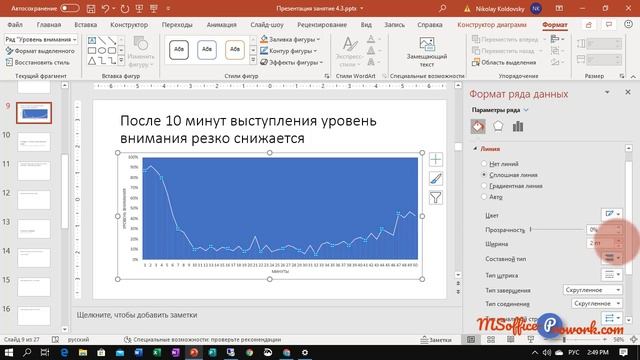Open Excel from the taskbar
The height and width of the screenshot is (360, 640).
157,353
